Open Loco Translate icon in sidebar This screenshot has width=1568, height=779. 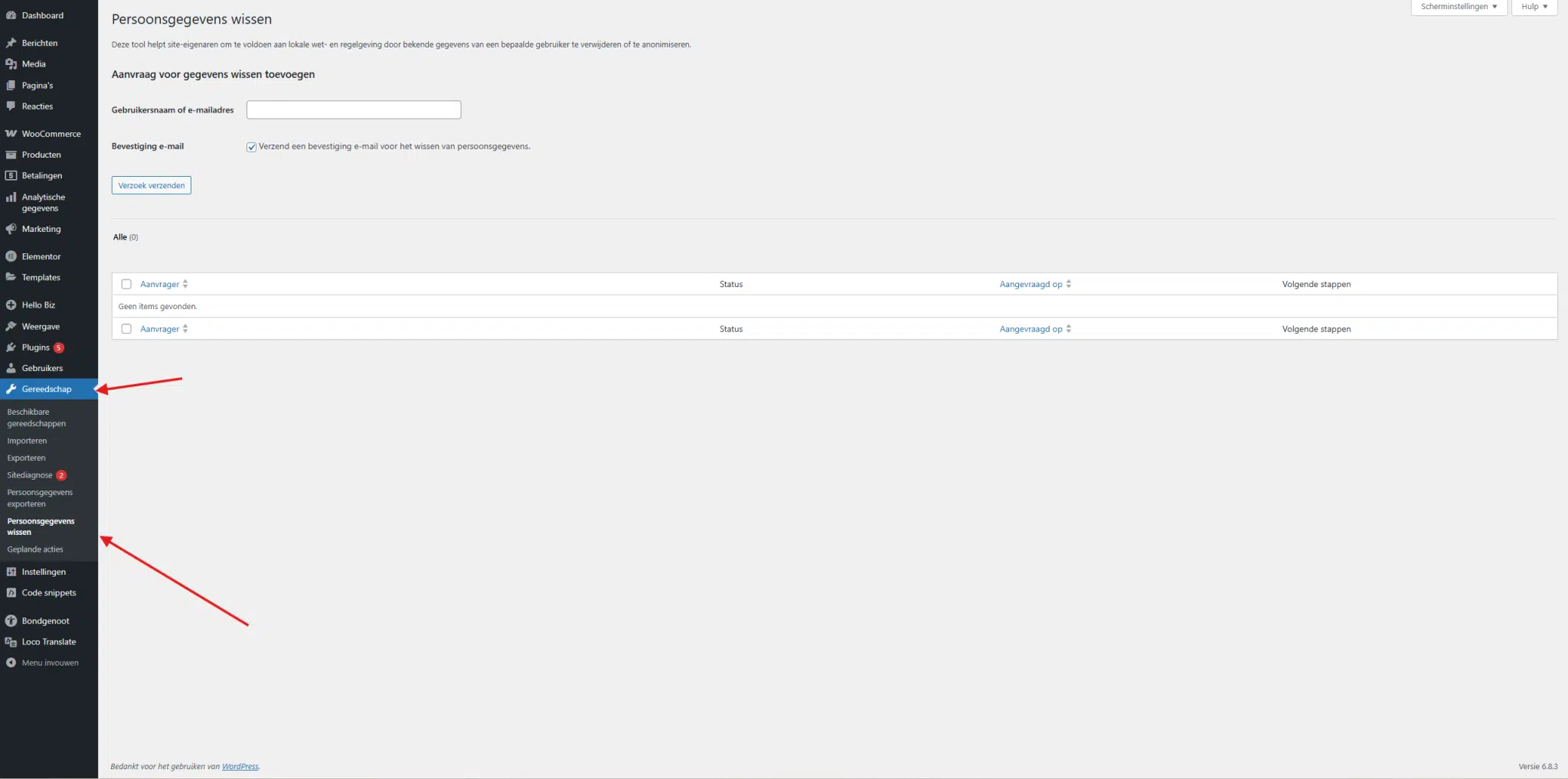coord(11,642)
